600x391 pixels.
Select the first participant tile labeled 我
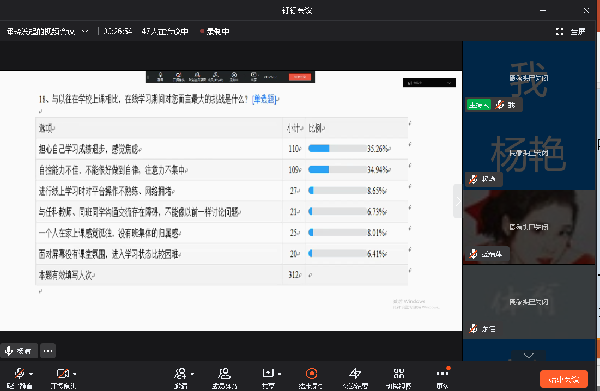(x=529, y=78)
